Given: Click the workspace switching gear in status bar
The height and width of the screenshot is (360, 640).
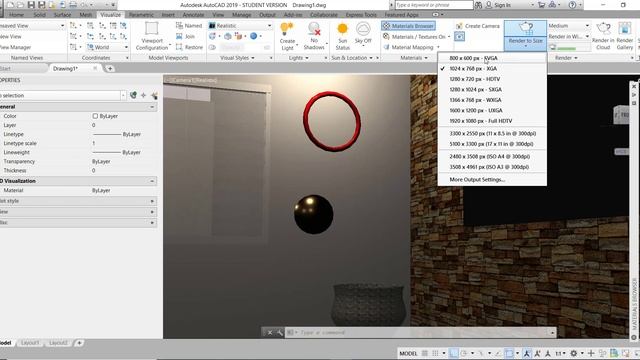Looking at the screenshot, I should (573, 353).
